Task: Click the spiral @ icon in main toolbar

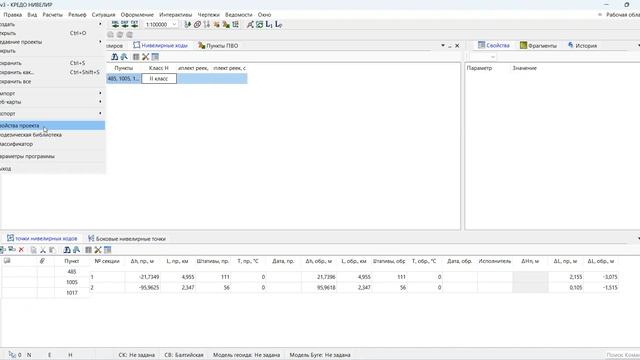Action: (x=197, y=24)
